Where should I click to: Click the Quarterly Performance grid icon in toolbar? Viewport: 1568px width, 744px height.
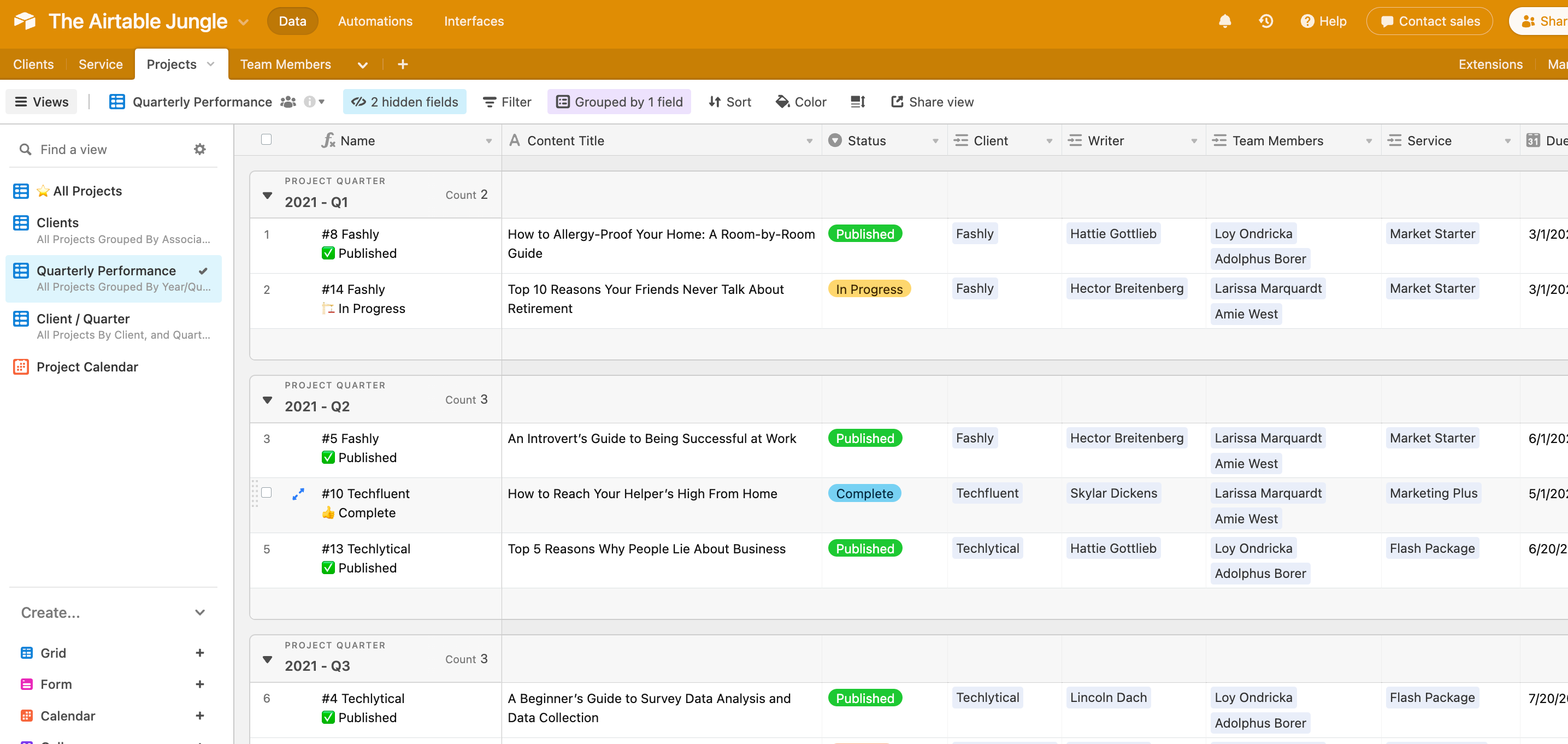pyautogui.click(x=116, y=102)
